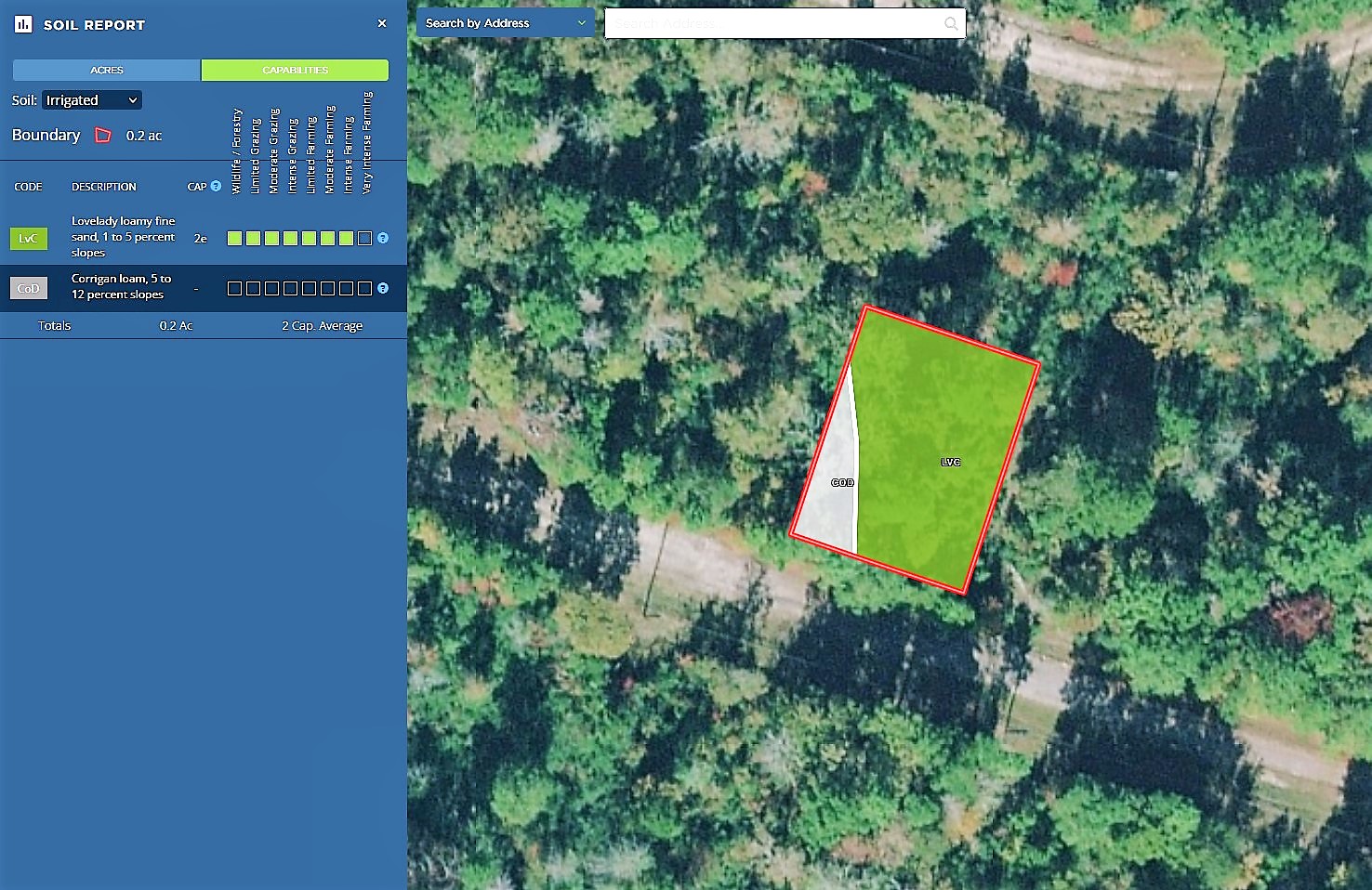Open the CAP column help icon
Image resolution: width=1372 pixels, height=890 pixels.
tap(216, 186)
